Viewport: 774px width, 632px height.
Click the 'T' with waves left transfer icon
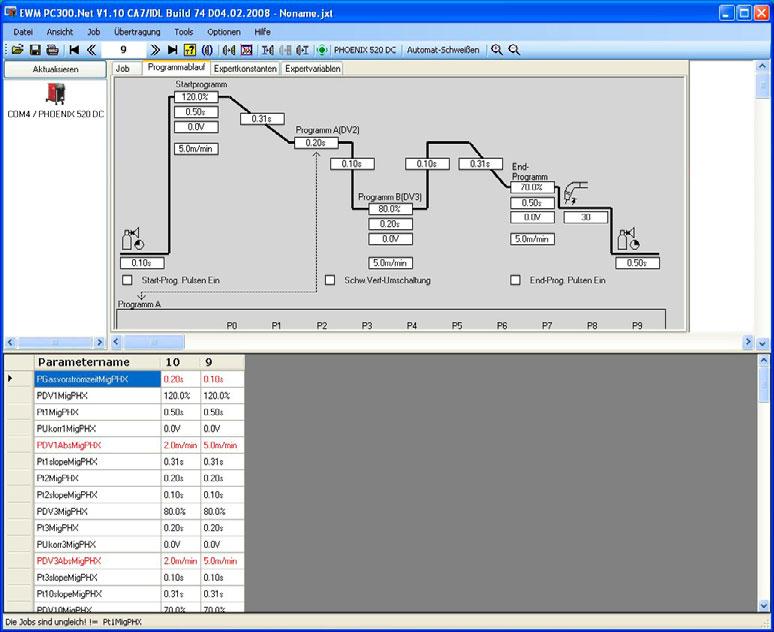(268, 50)
